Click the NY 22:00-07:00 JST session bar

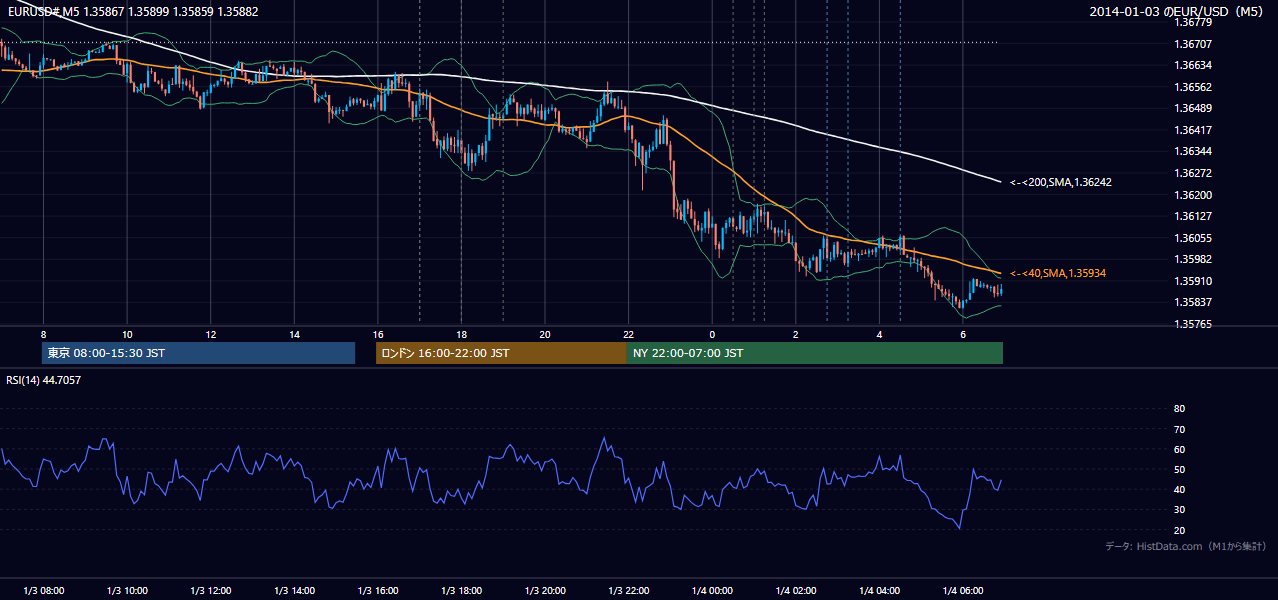814,353
